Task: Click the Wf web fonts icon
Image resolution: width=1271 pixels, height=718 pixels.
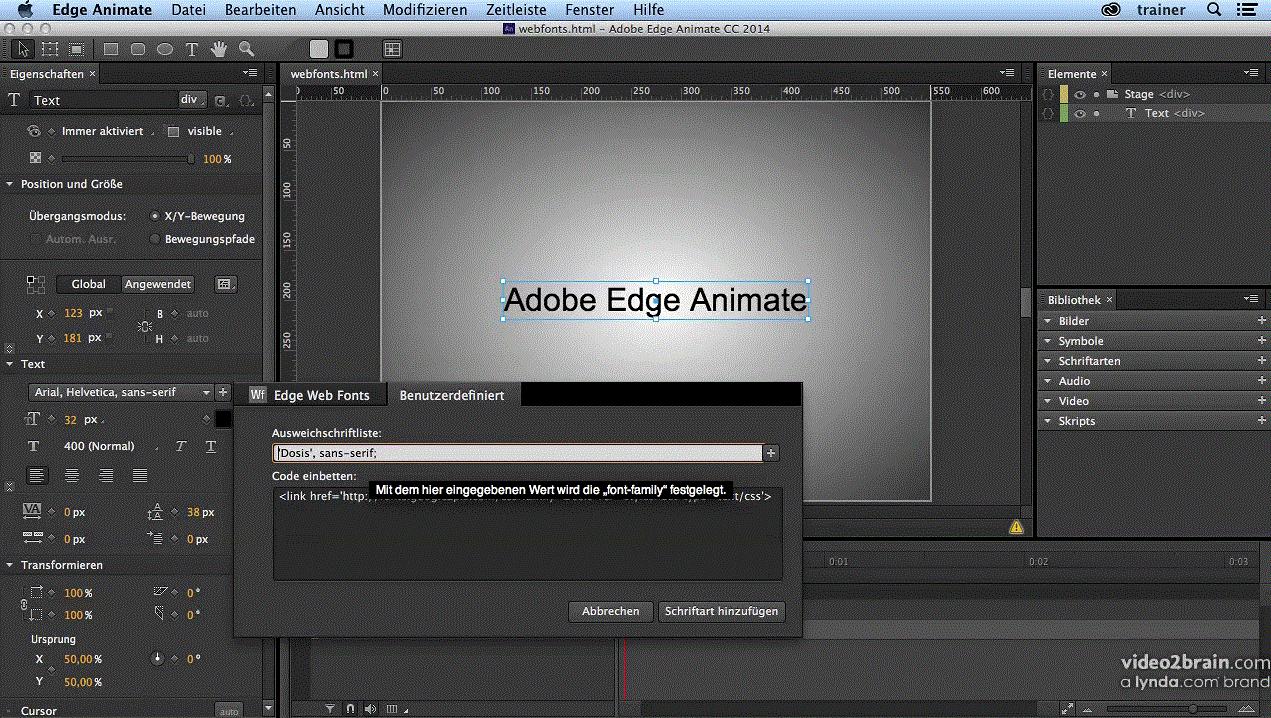Action: [258, 395]
